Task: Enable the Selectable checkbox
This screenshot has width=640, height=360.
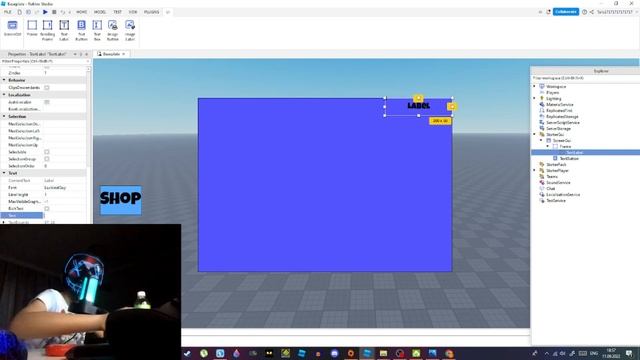Action: [47, 152]
